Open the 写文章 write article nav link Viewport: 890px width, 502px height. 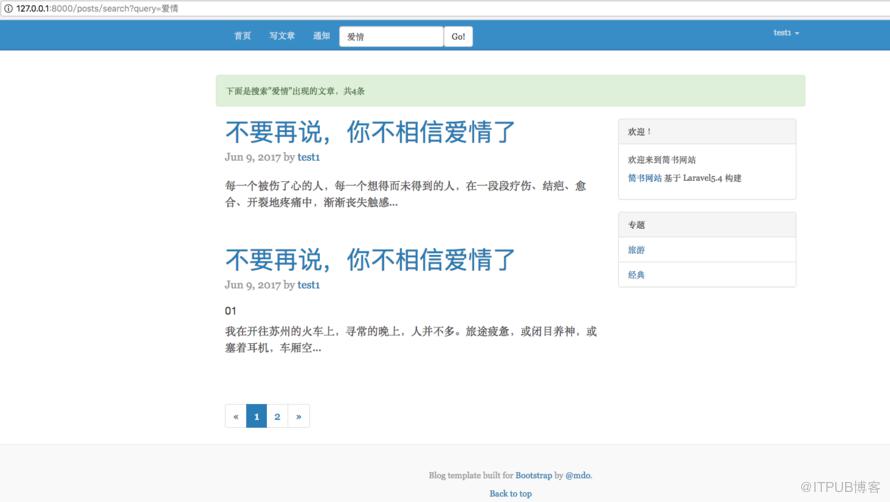[282, 36]
